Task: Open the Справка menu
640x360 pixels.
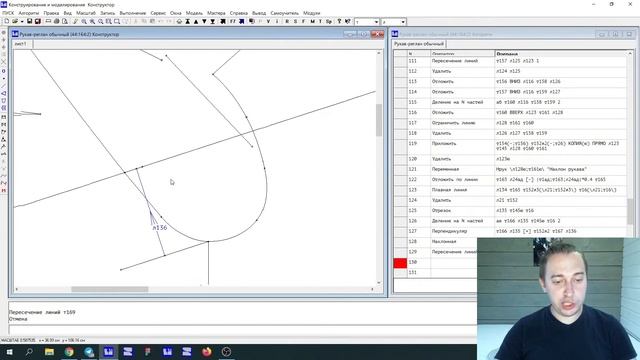Action: tap(239, 13)
